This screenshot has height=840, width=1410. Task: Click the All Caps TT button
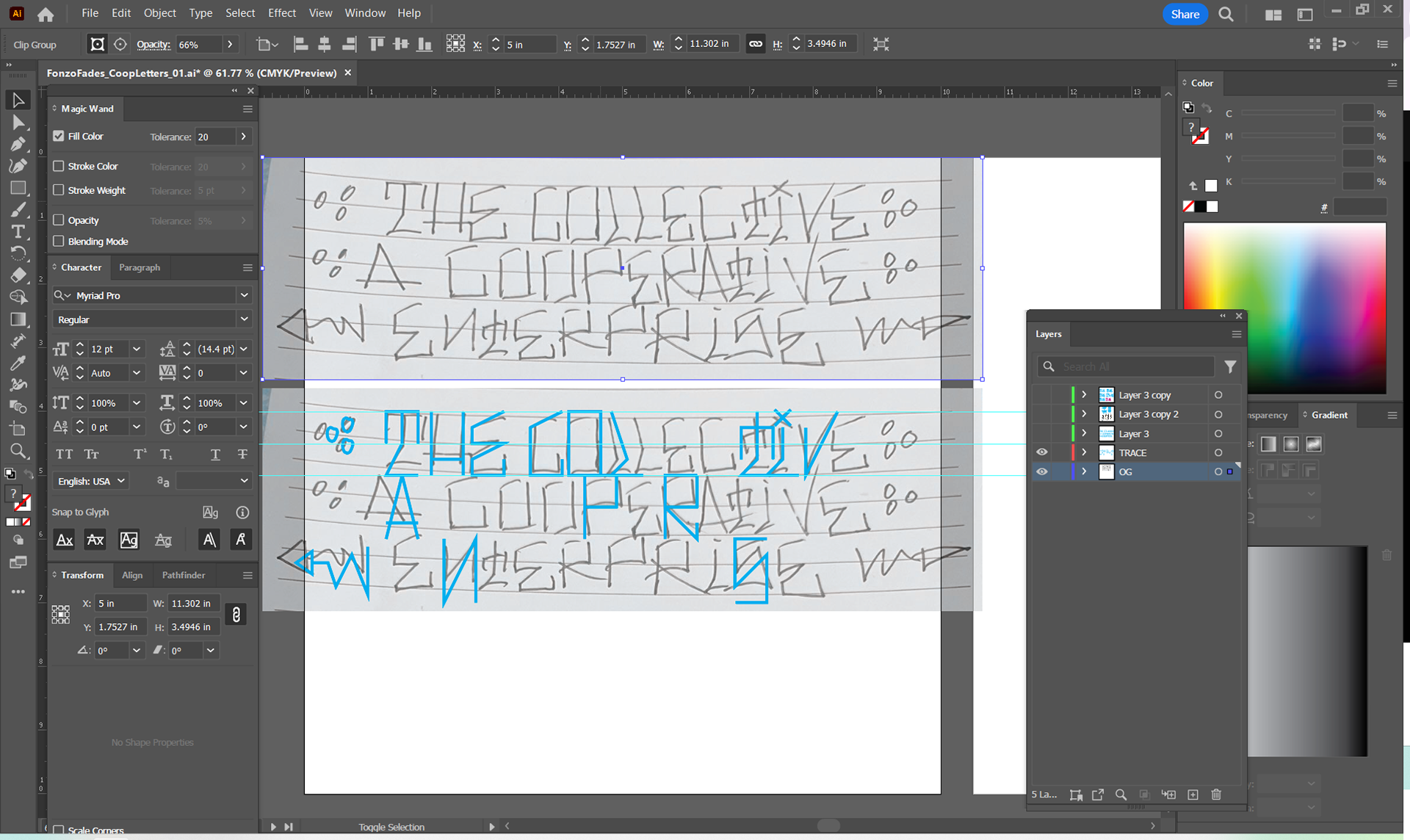point(65,455)
